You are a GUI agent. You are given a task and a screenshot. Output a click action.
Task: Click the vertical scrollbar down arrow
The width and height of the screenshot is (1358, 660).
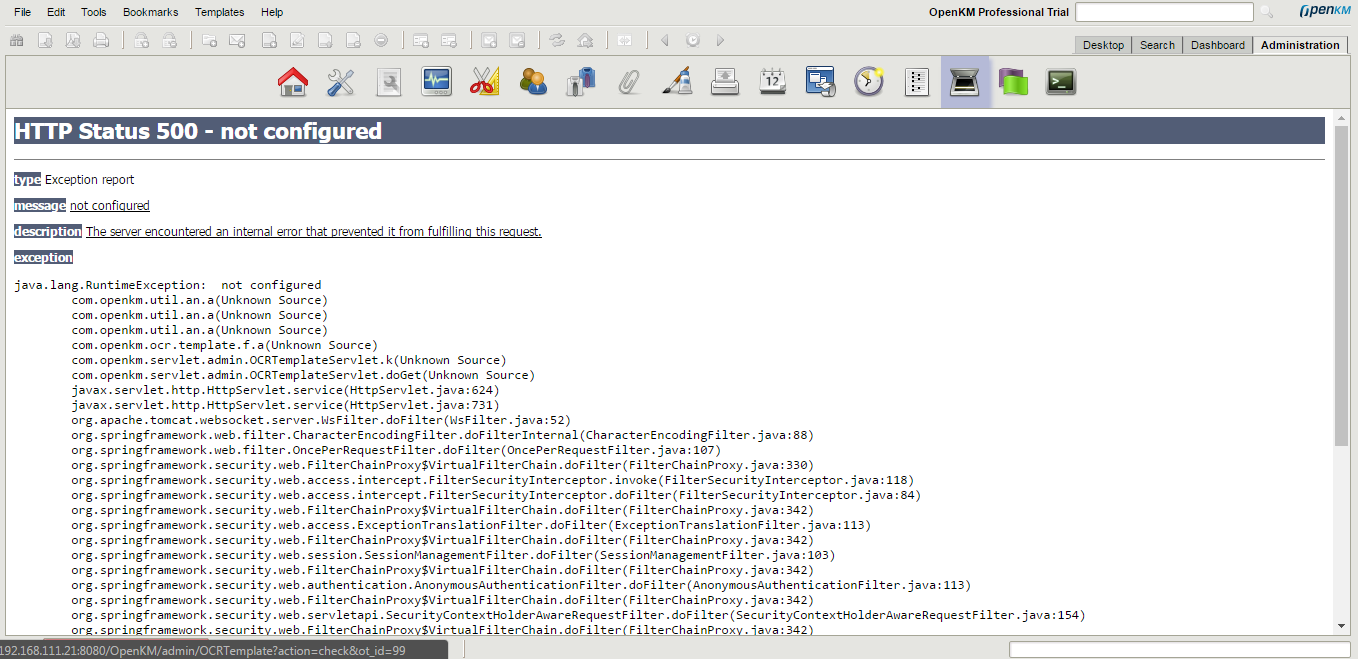[x=1341, y=626]
